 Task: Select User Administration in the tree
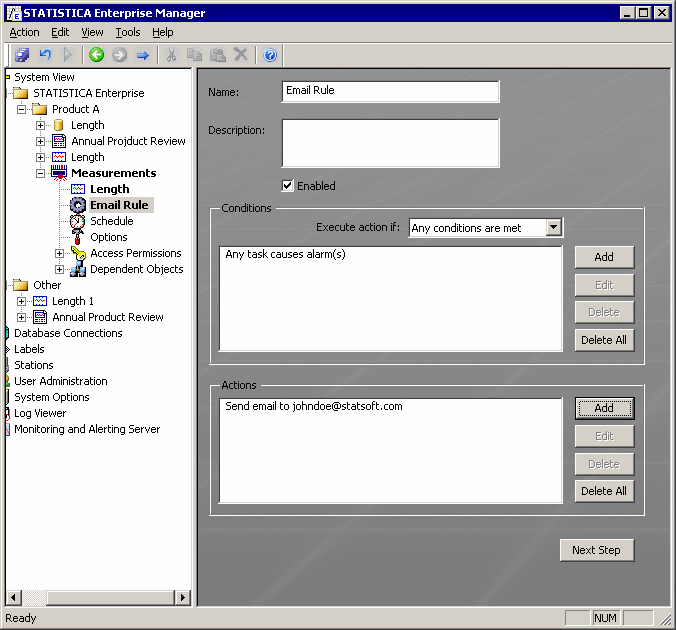click(x=61, y=381)
